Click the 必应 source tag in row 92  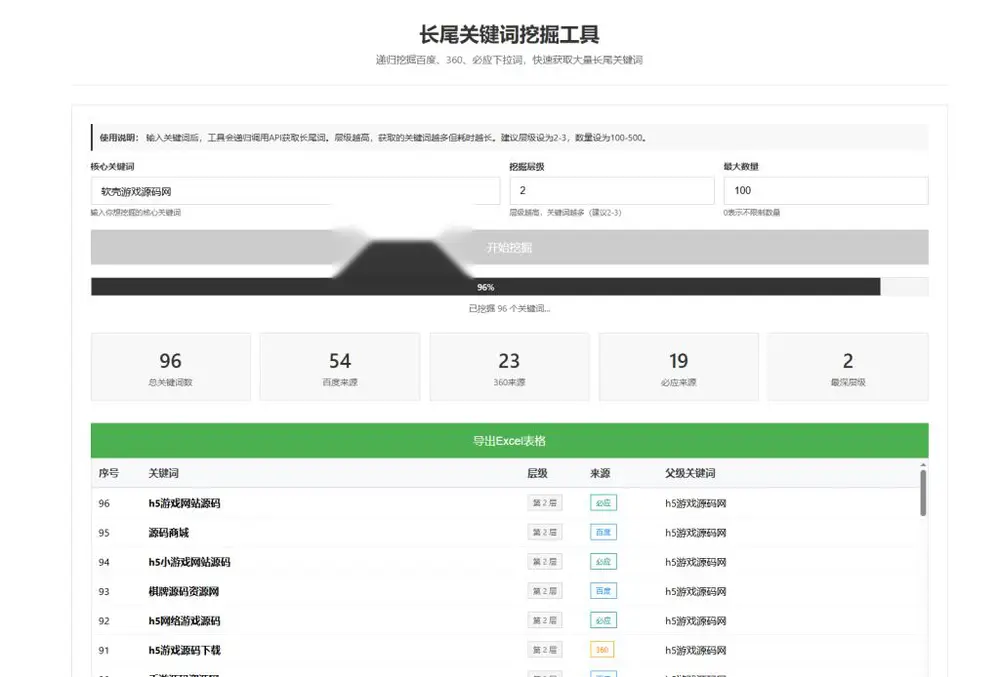(x=603, y=620)
